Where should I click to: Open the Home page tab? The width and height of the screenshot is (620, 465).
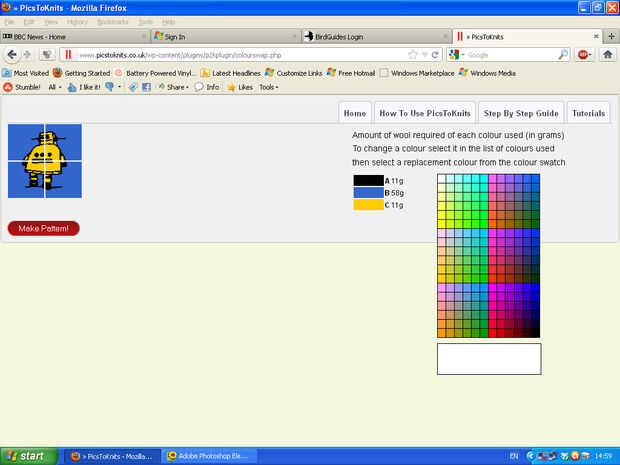[x=355, y=113]
